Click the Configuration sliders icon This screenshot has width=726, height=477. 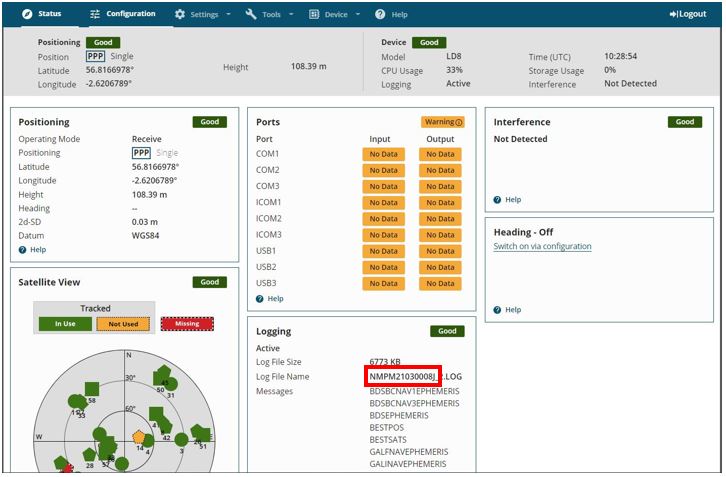[x=95, y=14]
